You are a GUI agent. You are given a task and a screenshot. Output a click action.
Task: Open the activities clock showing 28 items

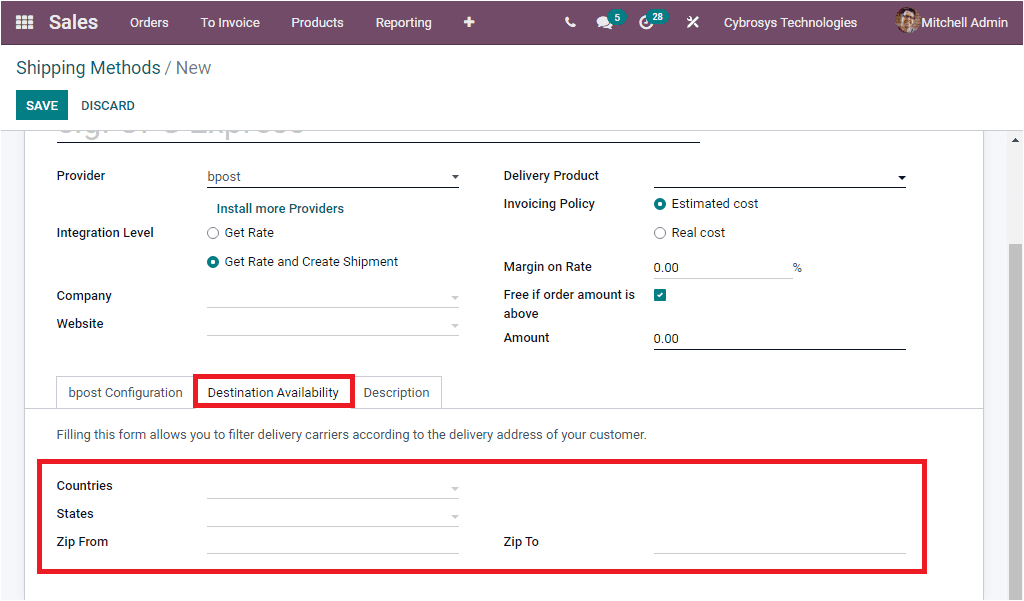646,22
